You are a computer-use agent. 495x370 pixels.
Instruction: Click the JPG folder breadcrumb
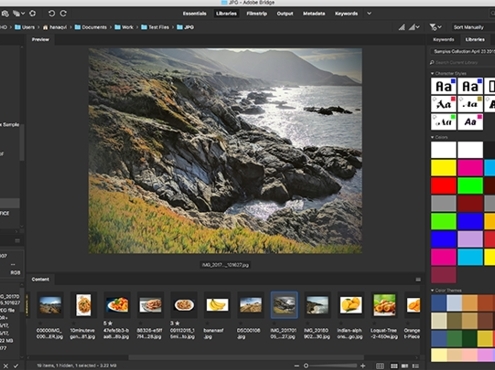(x=185, y=27)
